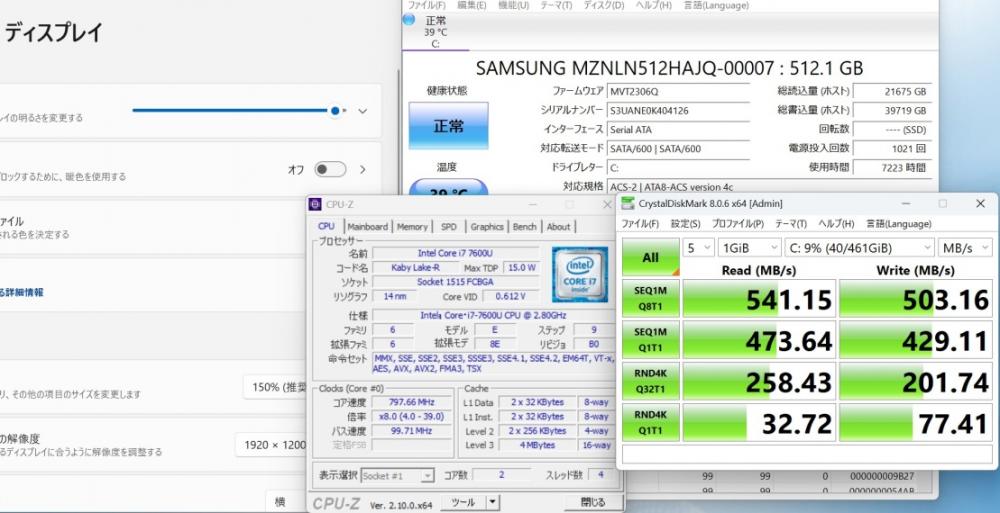This screenshot has height=513, width=1000.
Task: Run the RND4K Q1T1 benchmark
Action: [x=651, y=422]
